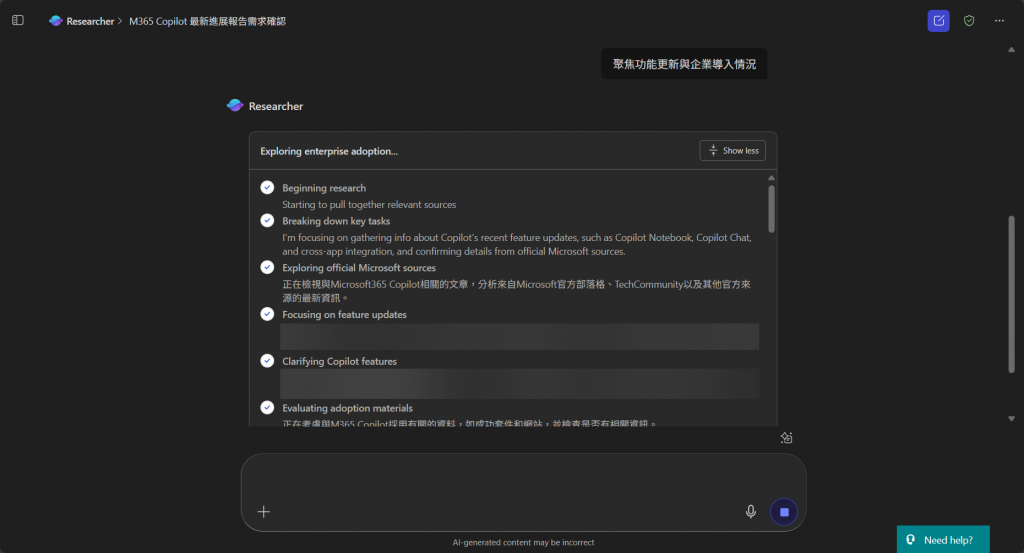Open the Need help? button

943,540
